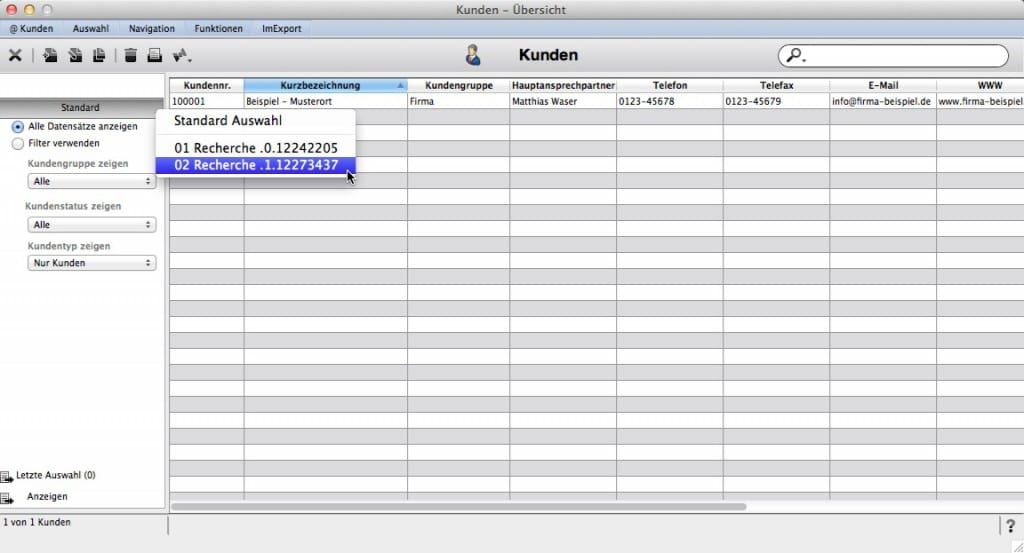This screenshot has height=553, width=1024.
Task: Open Kundengruppe zeigen dropdown
Action: (91, 182)
